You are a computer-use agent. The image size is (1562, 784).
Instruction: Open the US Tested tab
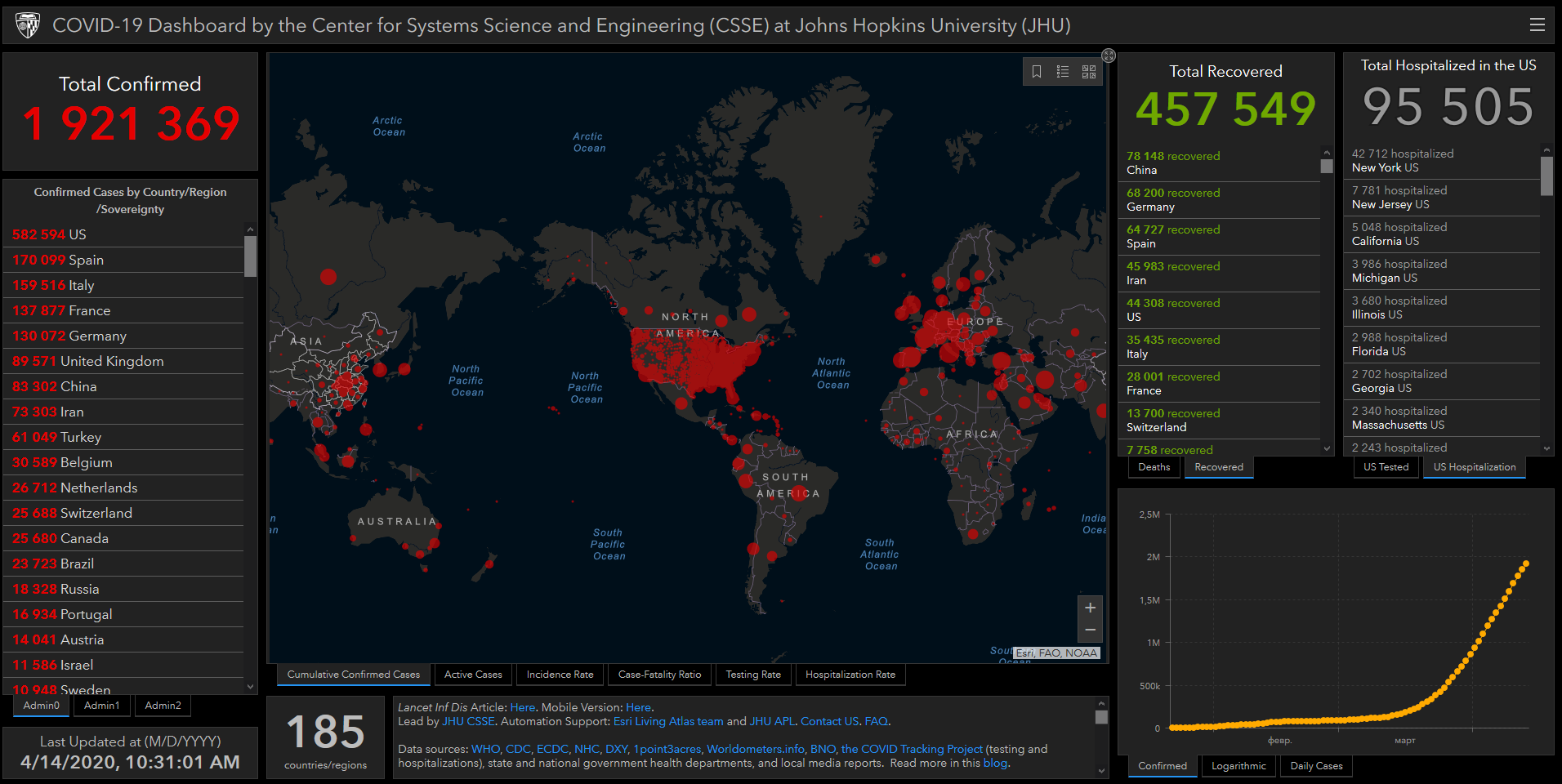(x=1386, y=467)
